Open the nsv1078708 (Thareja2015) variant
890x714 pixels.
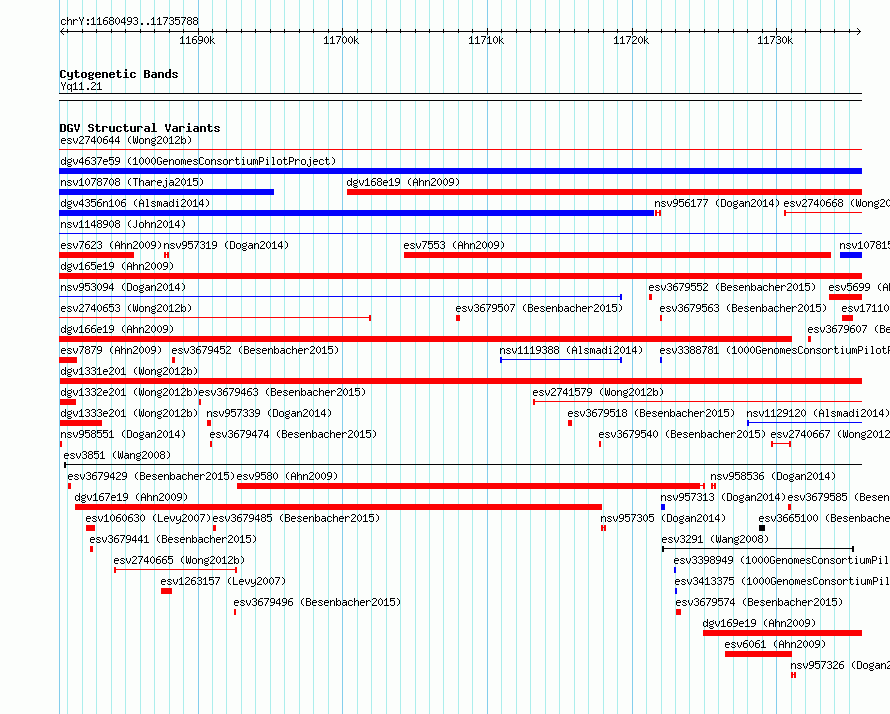pos(132,182)
